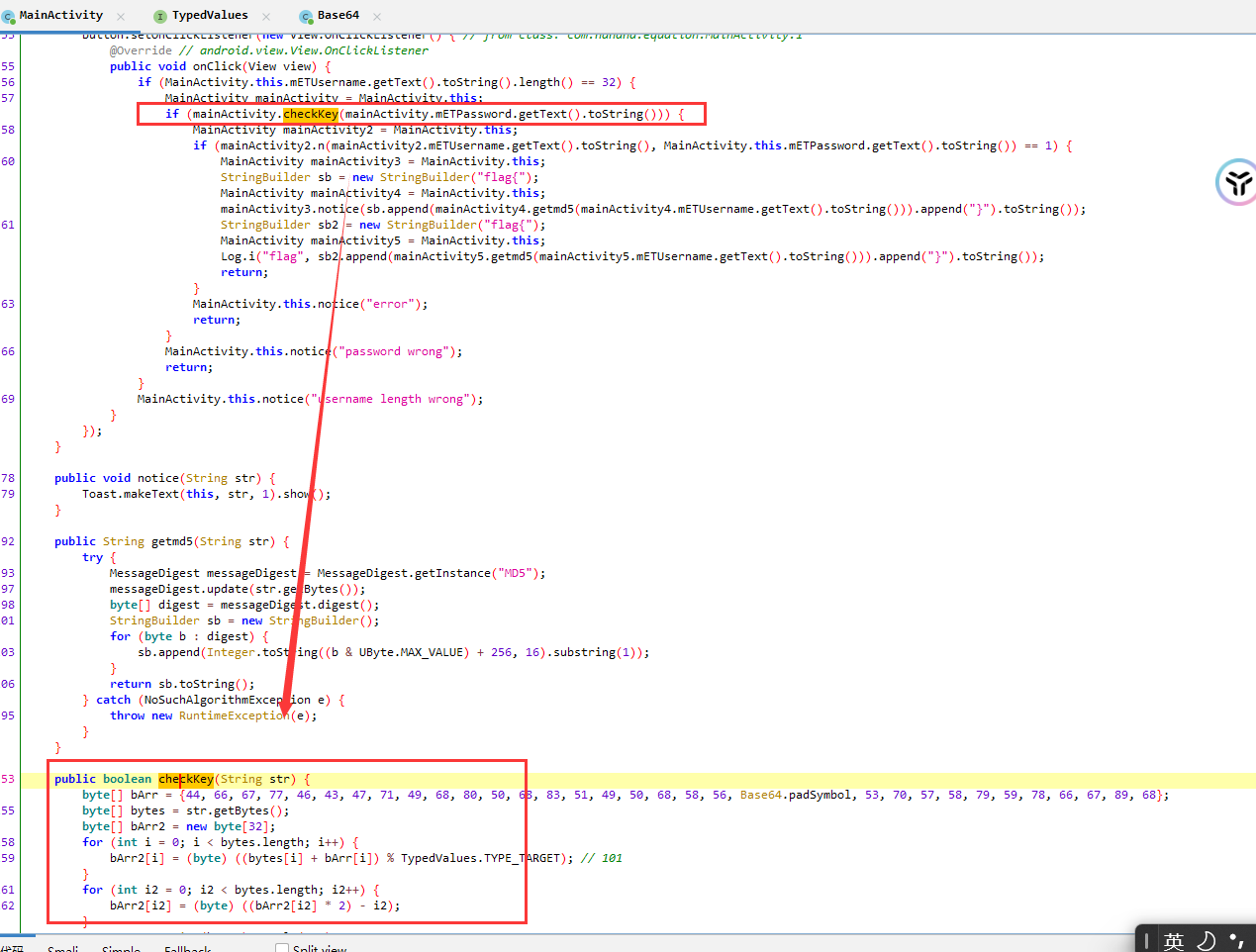This screenshot has height=952, width=1256.
Task: Close the MainActivity tab
Action: (121, 16)
